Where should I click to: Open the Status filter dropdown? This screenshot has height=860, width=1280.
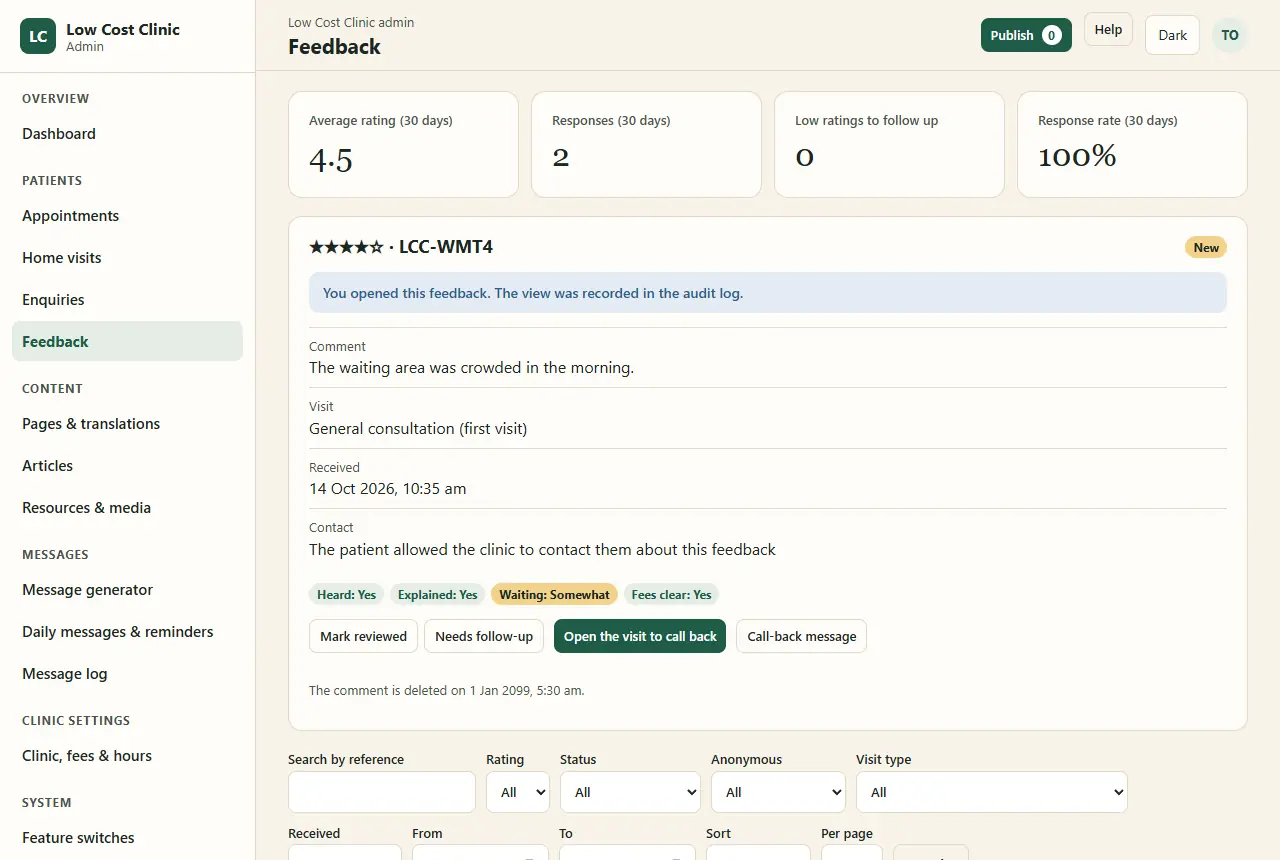point(630,792)
